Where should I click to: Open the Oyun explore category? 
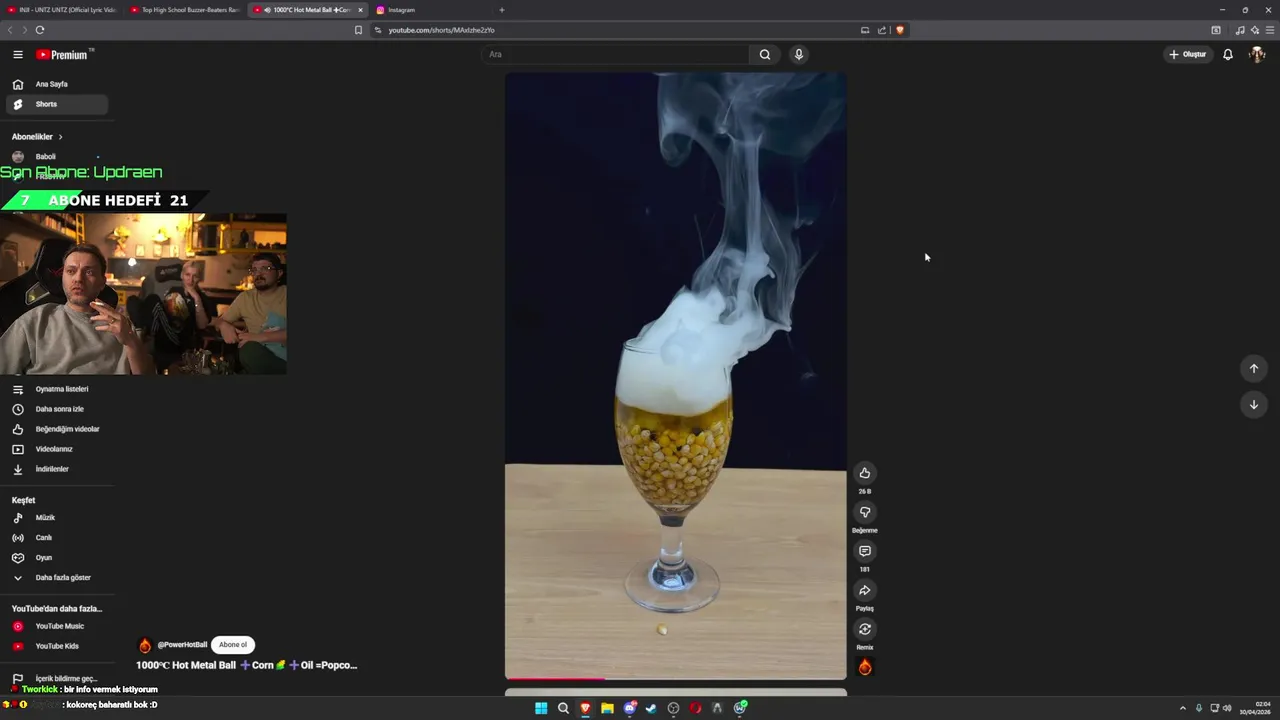56,558
